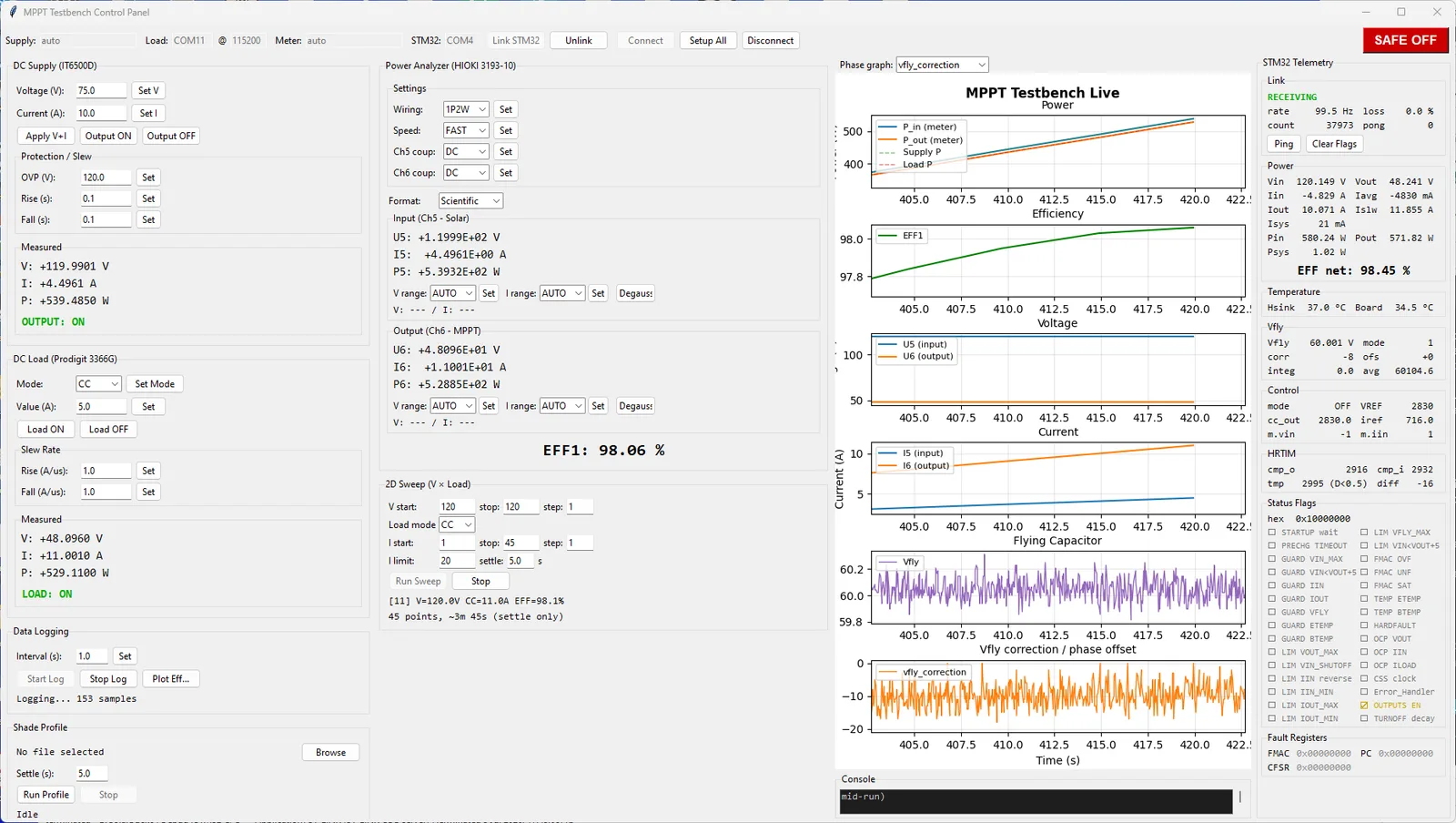Toggle the GUARD VIN_MAX flag checkbox
1456x823 pixels.
click(1272, 559)
